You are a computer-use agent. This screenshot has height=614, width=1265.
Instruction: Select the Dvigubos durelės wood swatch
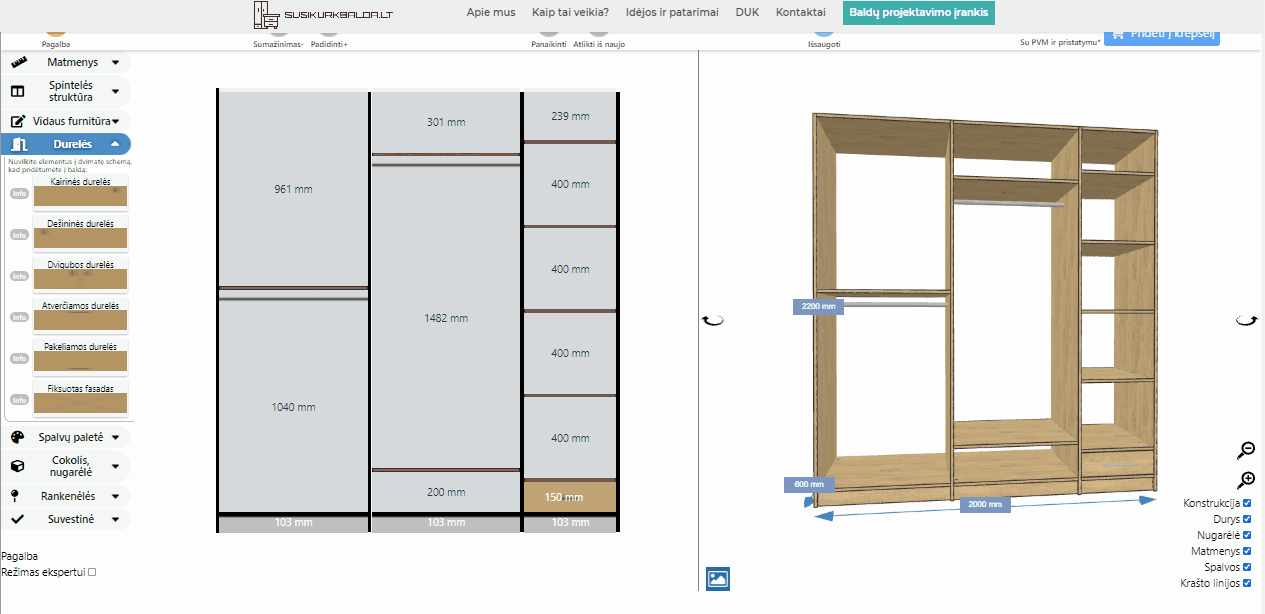point(80,280)
